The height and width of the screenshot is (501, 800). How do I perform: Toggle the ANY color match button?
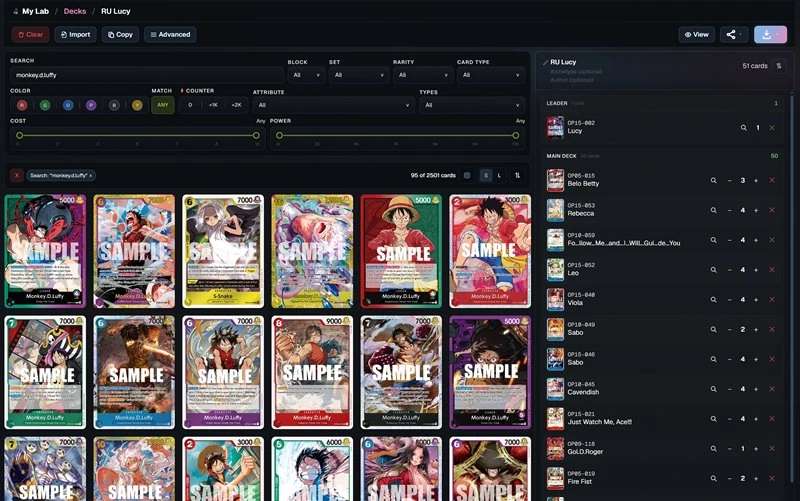[x=163, y=105]
